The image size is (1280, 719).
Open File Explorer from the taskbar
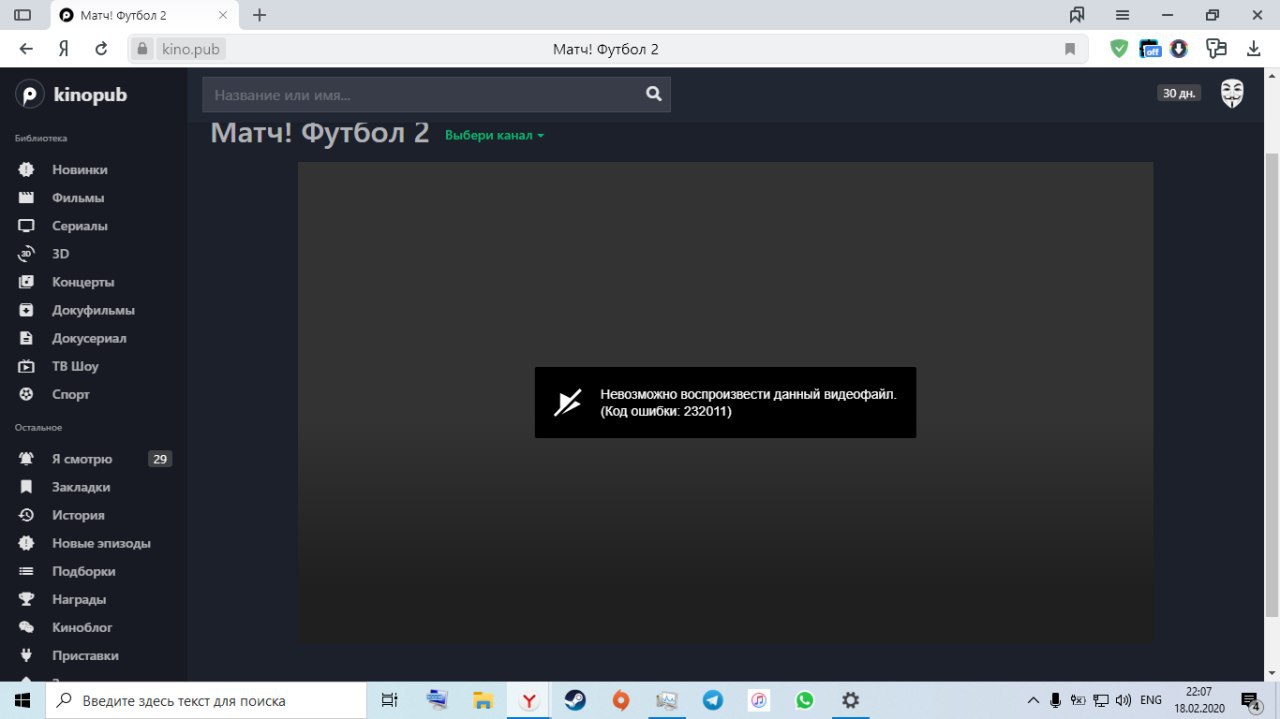point(483,700)
